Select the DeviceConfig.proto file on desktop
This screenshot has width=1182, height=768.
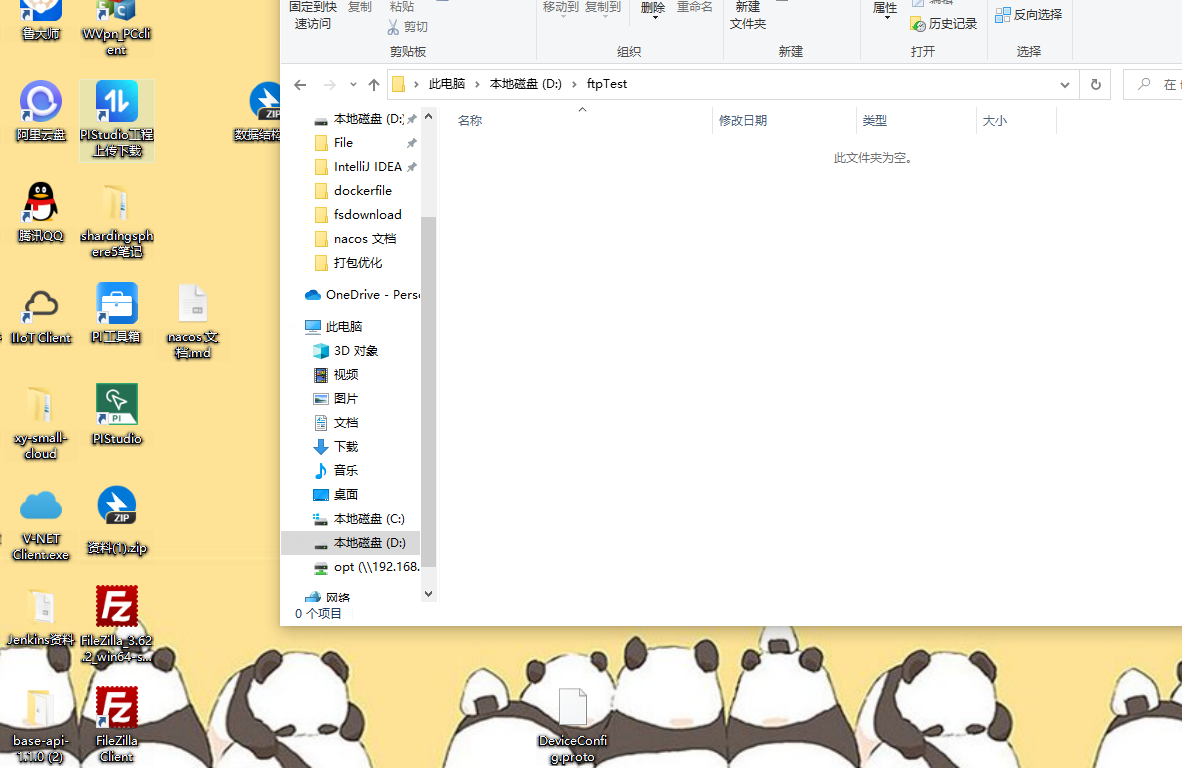pos(572,709)
